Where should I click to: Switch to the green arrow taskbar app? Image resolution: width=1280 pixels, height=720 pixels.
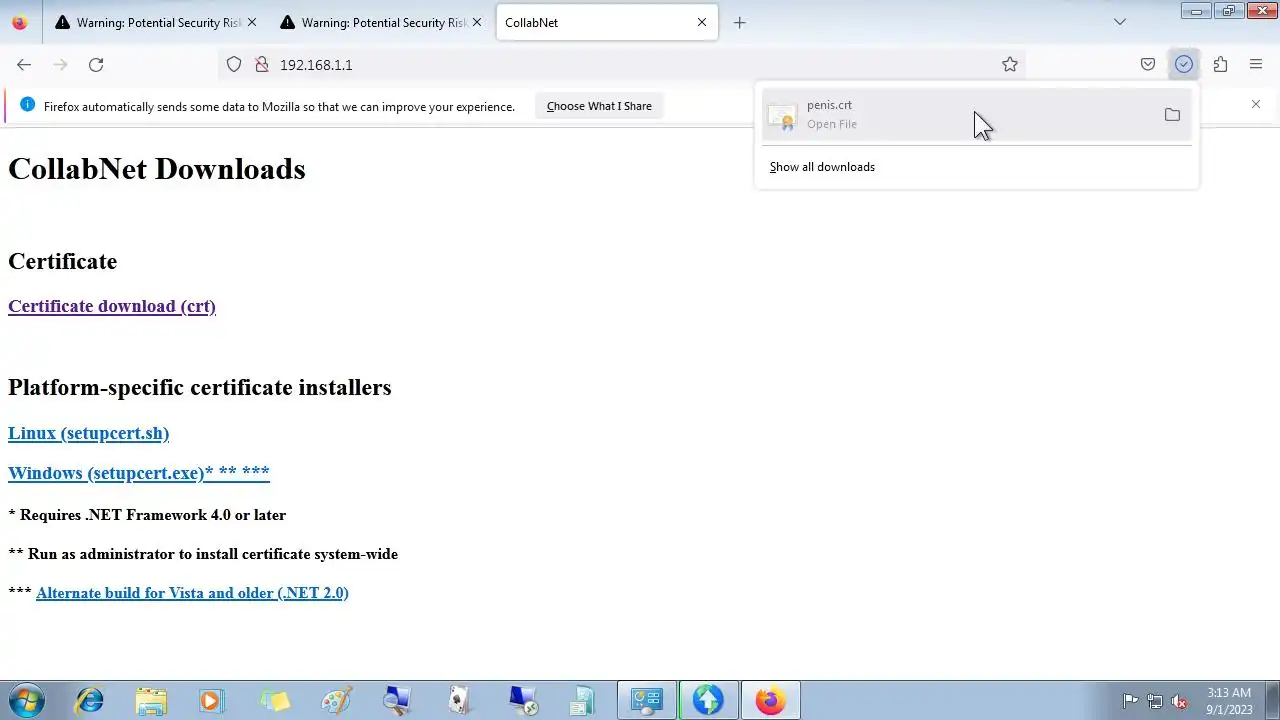tap(708, 700)
